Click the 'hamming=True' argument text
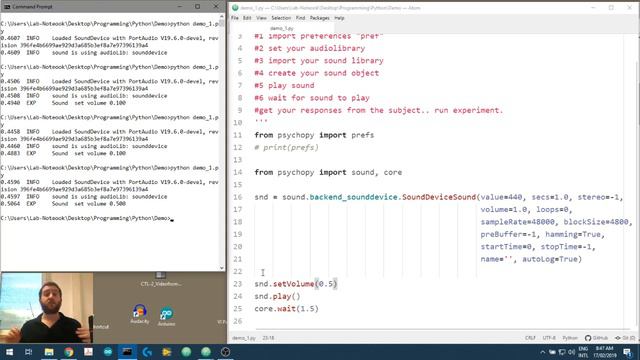This screenshot has width=640, height=360. (573, 234)
